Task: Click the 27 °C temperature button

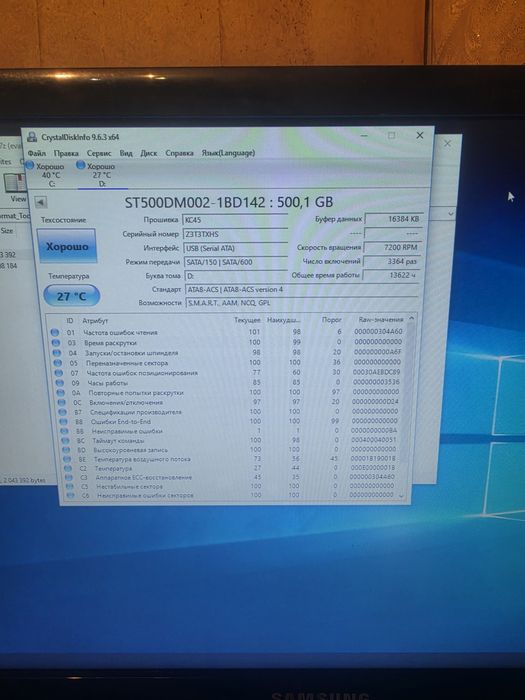Action: tap(71, 296)
